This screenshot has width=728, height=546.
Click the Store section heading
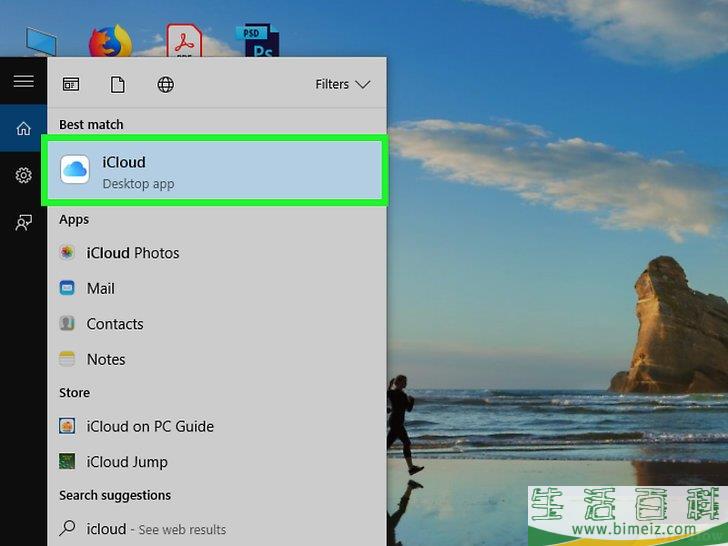click(x=74, y=393)
